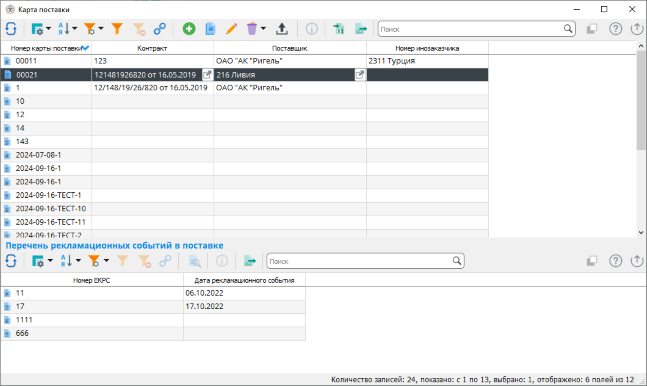Open table settings in Карта поставки toolbar

(37, 29)
